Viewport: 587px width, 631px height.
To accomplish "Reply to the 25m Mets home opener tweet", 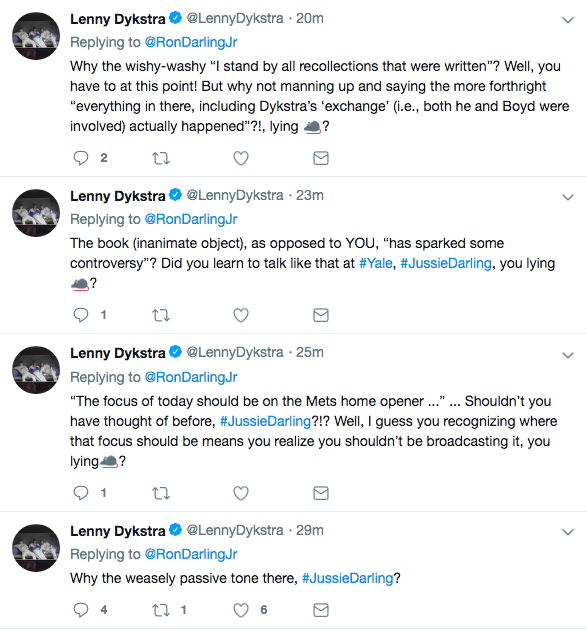I will pyautogui.click(x=81, y=493).
